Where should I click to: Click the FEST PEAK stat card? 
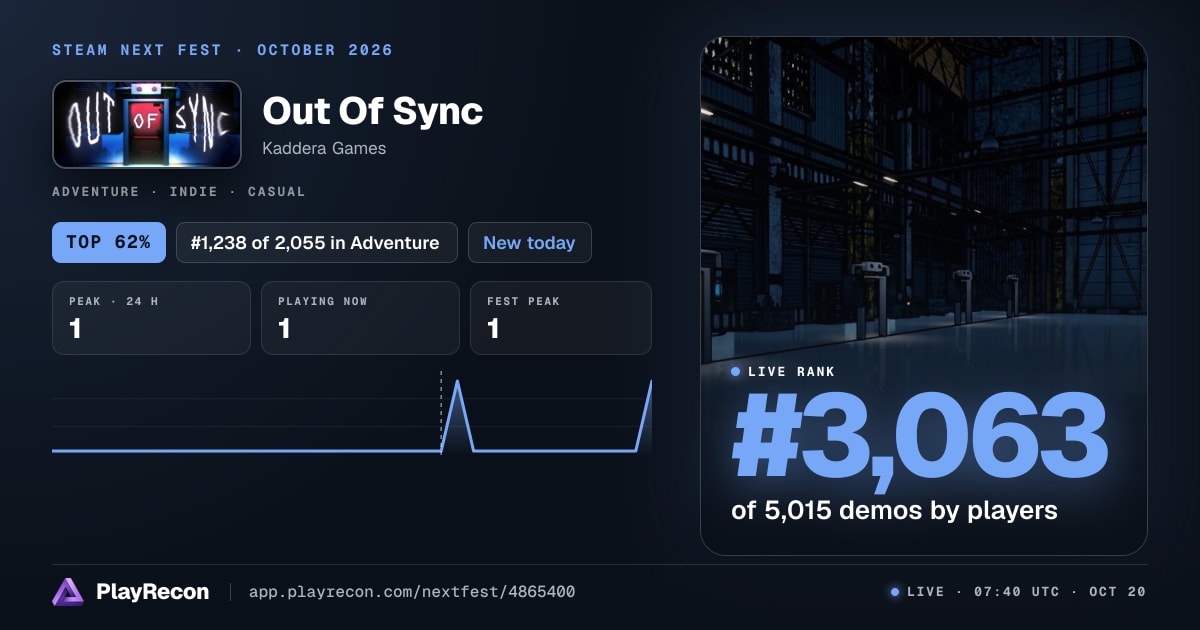pos(560,318)
